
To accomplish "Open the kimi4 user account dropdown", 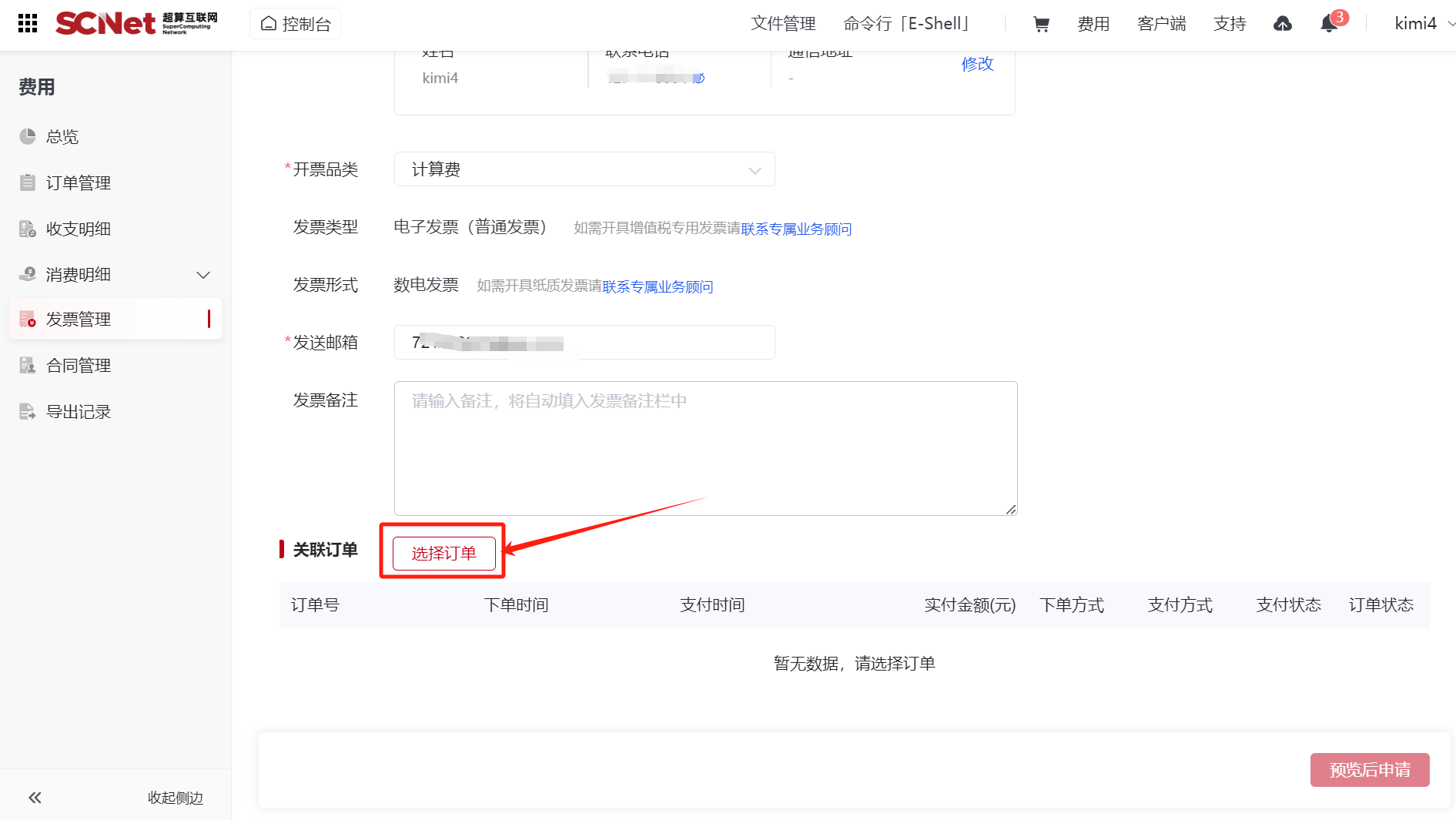I will [1423, 24].
